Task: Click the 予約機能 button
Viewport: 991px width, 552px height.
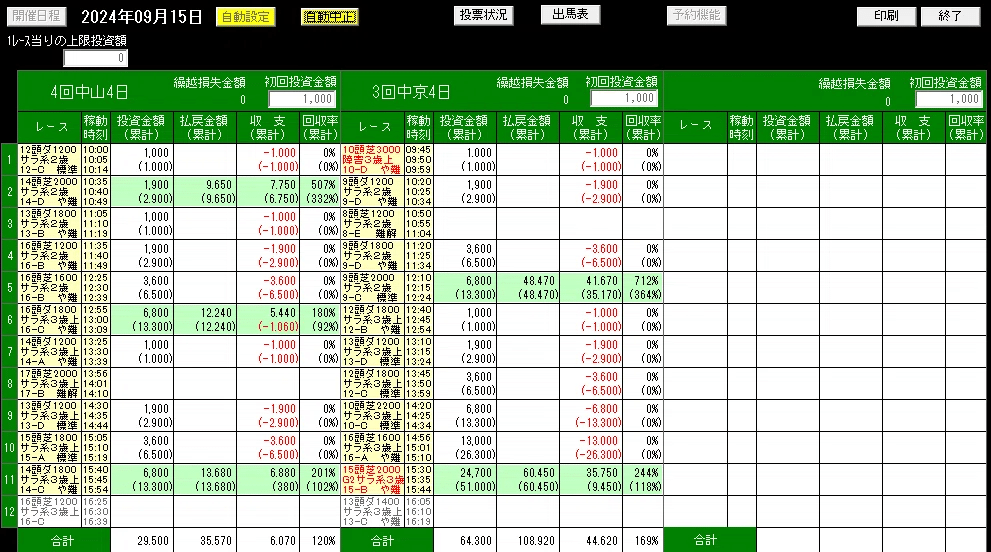Action: (696, 16)
